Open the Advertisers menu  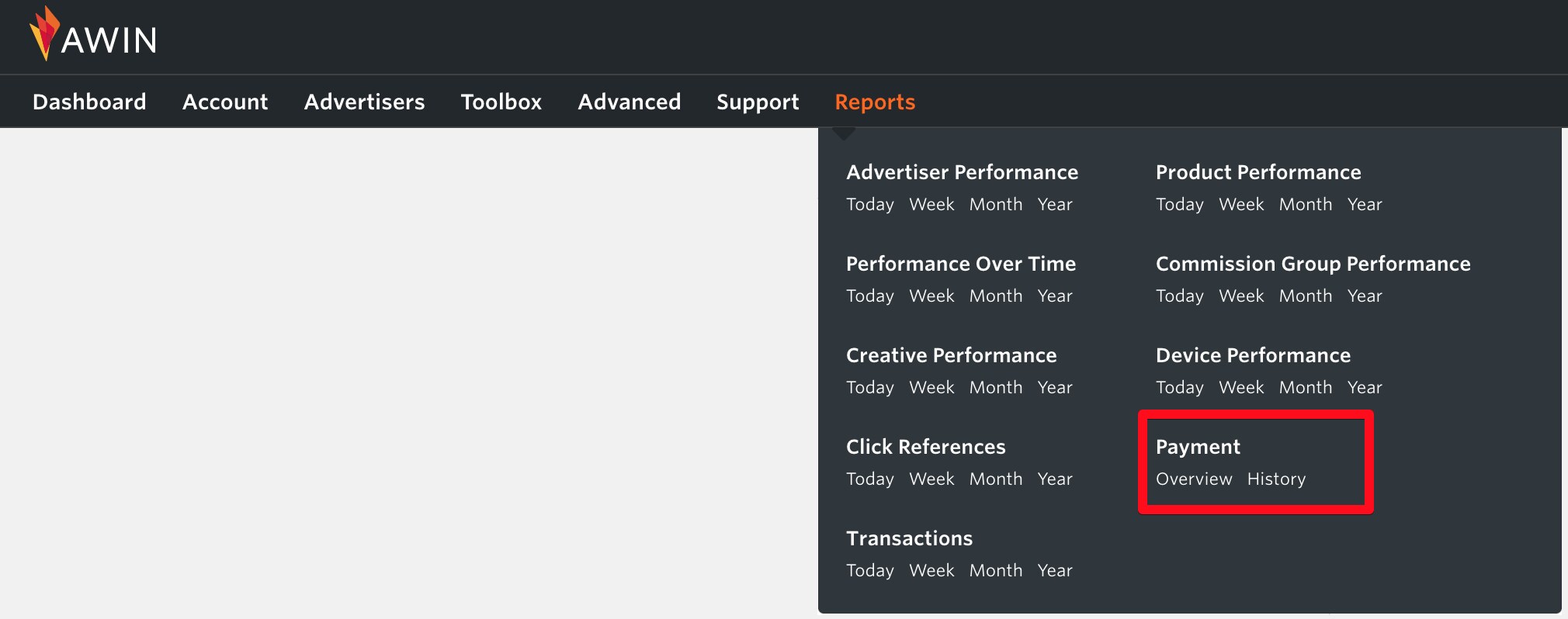(364, 102)
